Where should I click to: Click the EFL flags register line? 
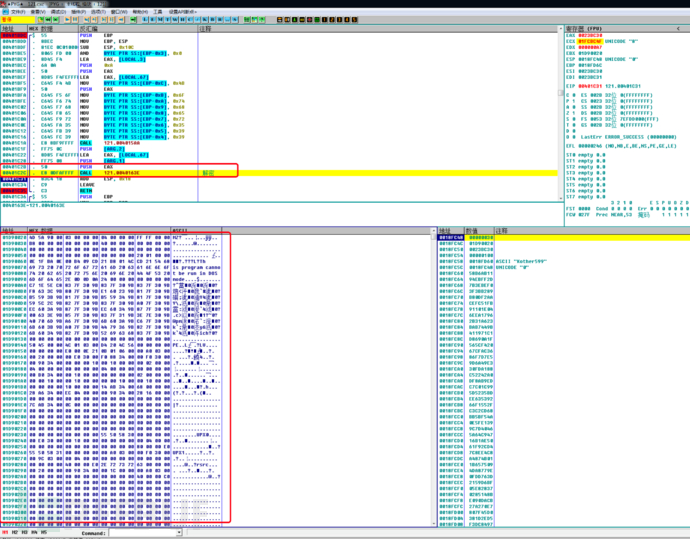click(x=620, y=146)
